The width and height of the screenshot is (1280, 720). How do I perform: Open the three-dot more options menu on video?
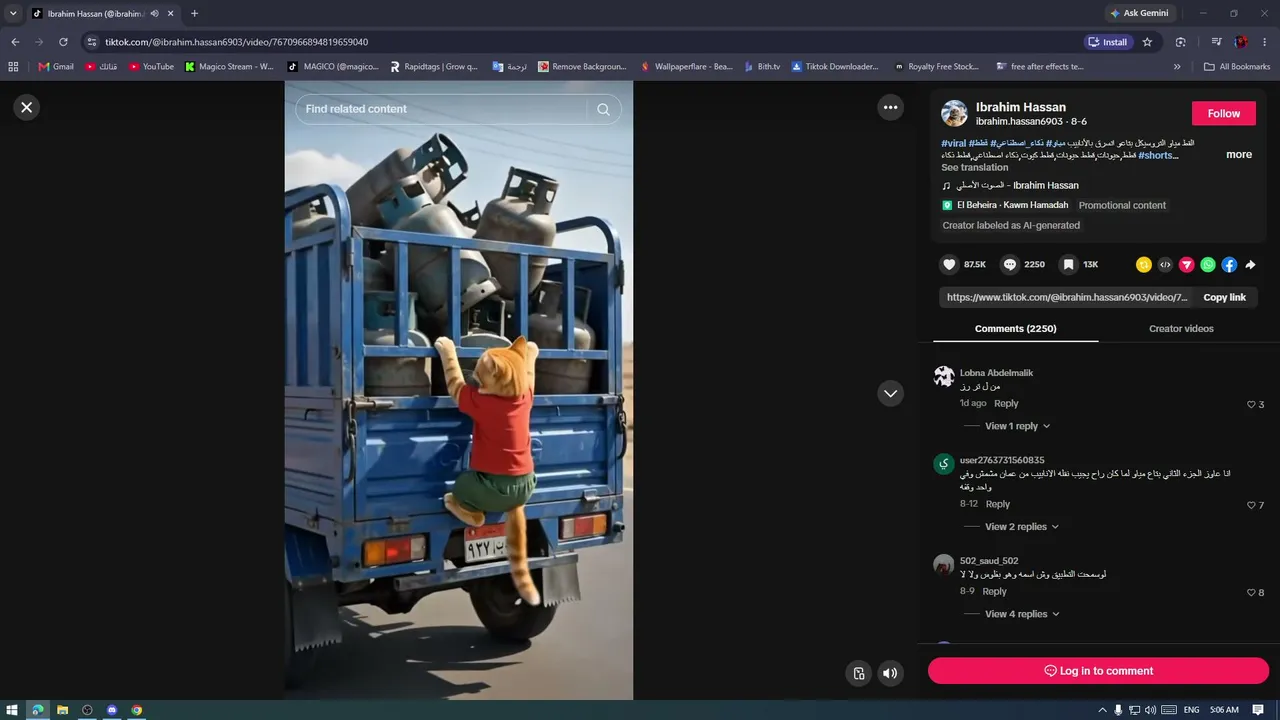point(890,107)
